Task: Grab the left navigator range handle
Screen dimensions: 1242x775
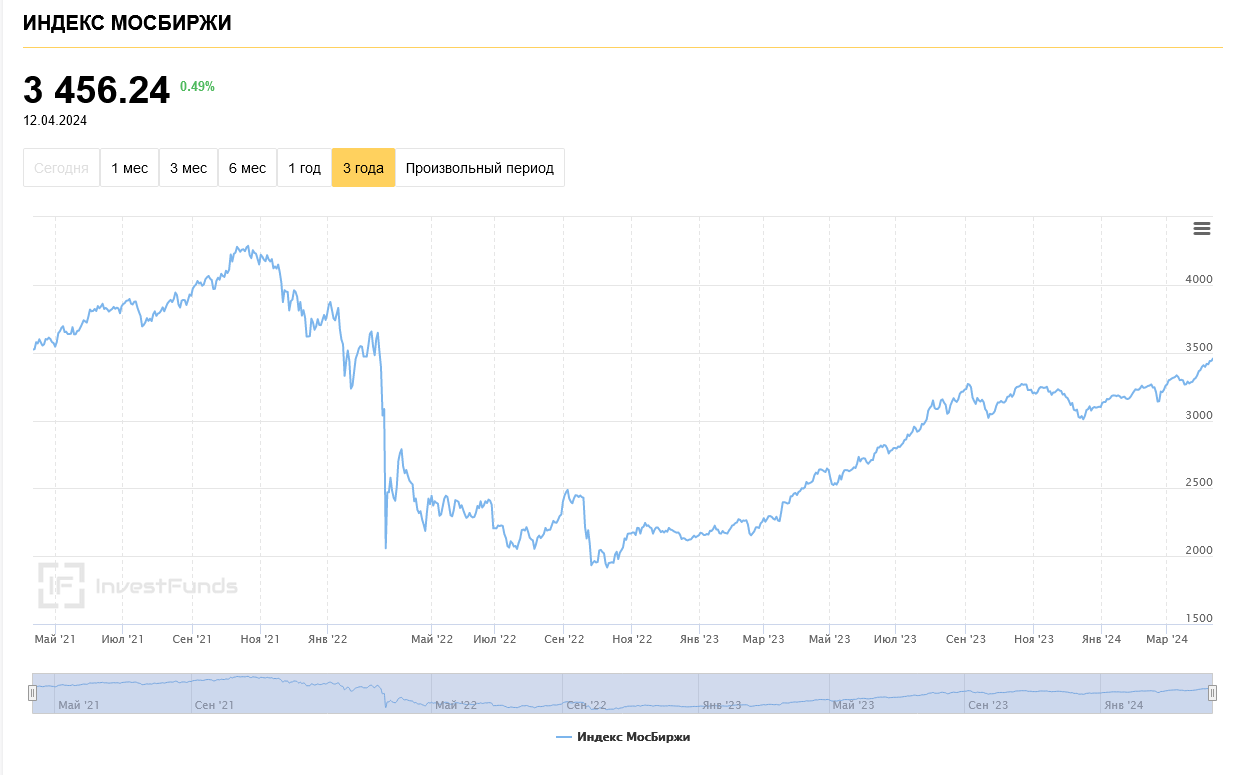Action: [33, 693]
